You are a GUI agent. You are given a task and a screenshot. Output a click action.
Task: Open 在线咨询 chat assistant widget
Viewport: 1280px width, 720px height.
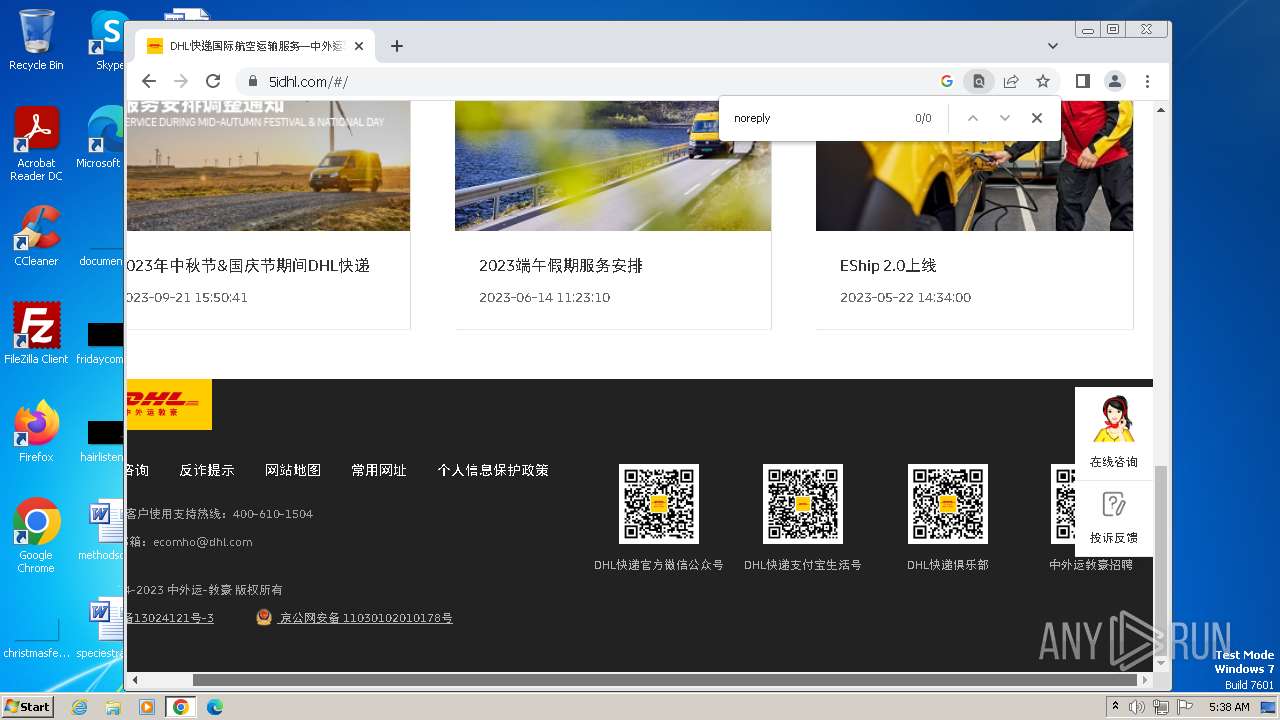(1114, 433)
